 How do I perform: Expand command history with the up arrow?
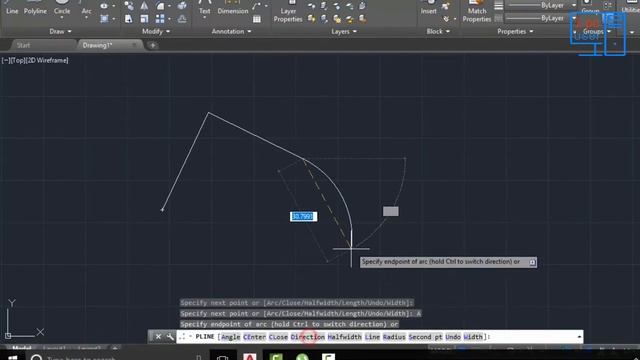pyautogui.click(x=579, y=337)
